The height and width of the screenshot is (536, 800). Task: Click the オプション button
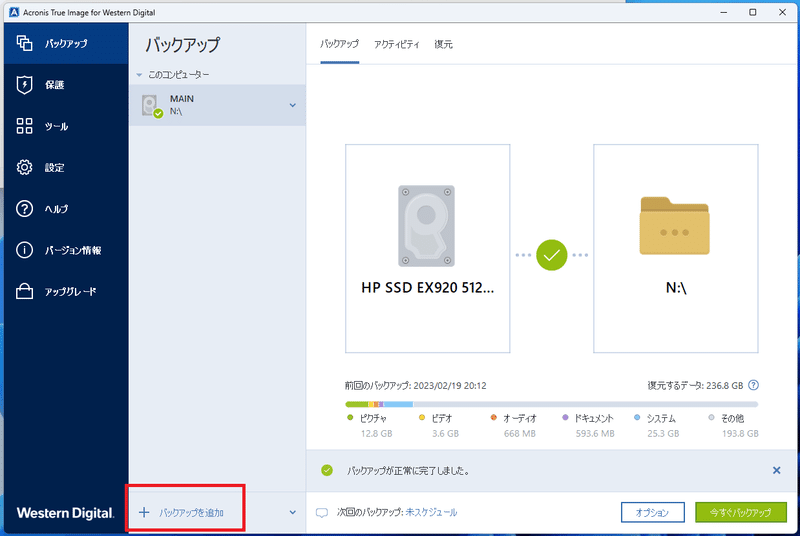[x=653, y=512]
